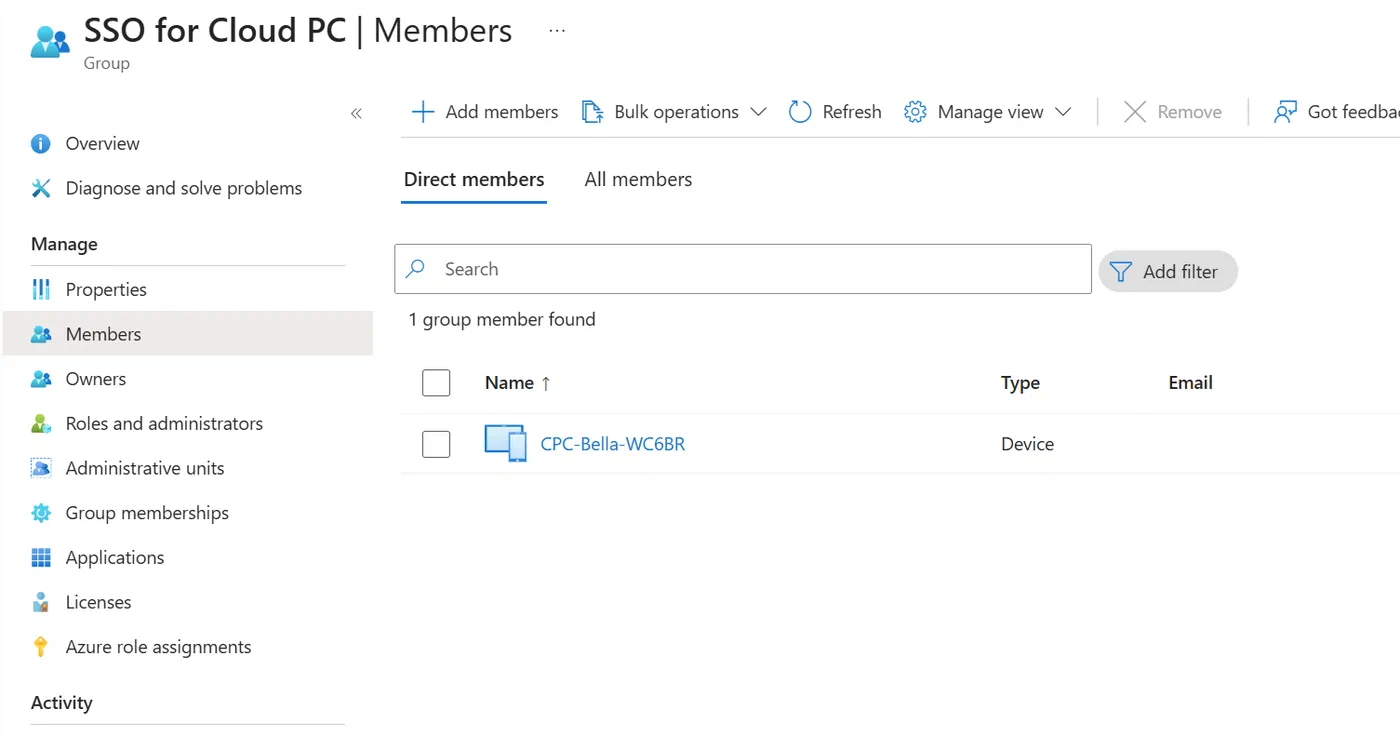Tick the checkbox for CPC-Bella-WC6BR
The height and width of the screenshot is (736, 1400).
pyautogui.click(x=436, y=444)
